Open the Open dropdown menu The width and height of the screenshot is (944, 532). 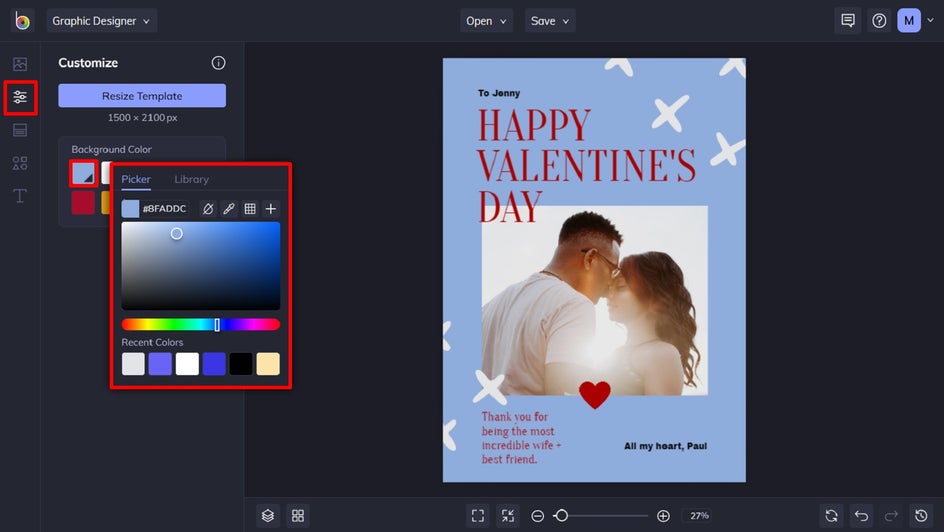pos(486,21)
